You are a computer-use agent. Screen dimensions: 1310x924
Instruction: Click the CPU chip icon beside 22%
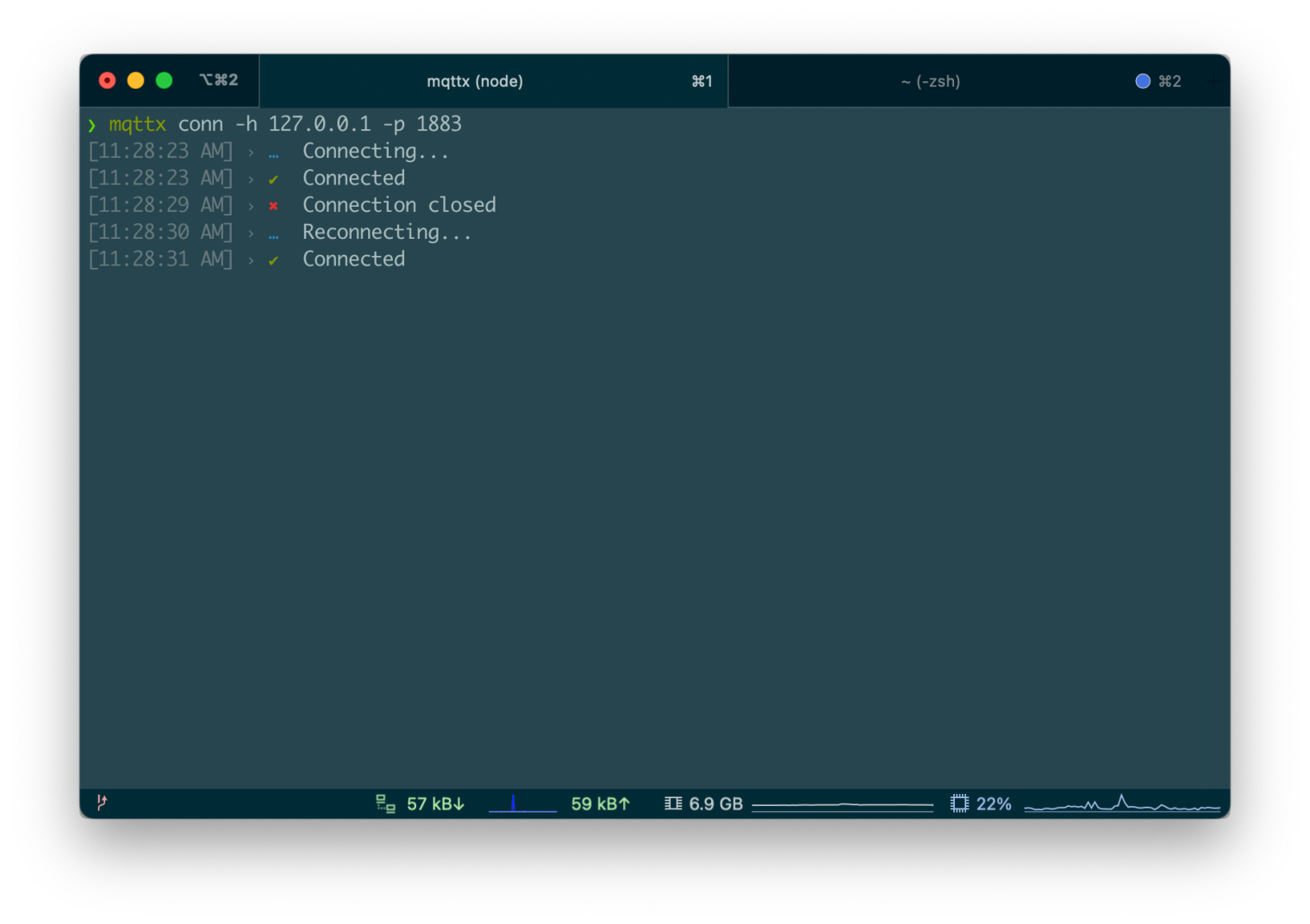(959, 803)
